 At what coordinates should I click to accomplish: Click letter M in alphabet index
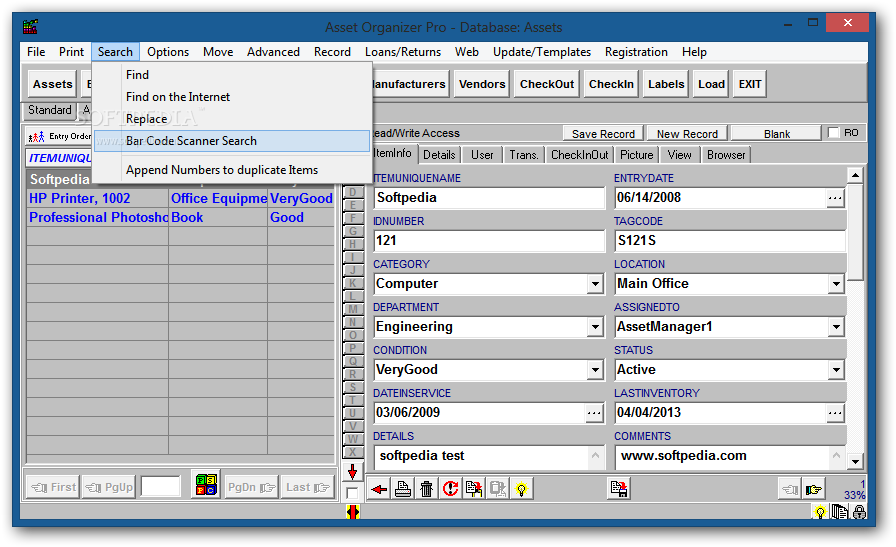(x=353, y=309)
